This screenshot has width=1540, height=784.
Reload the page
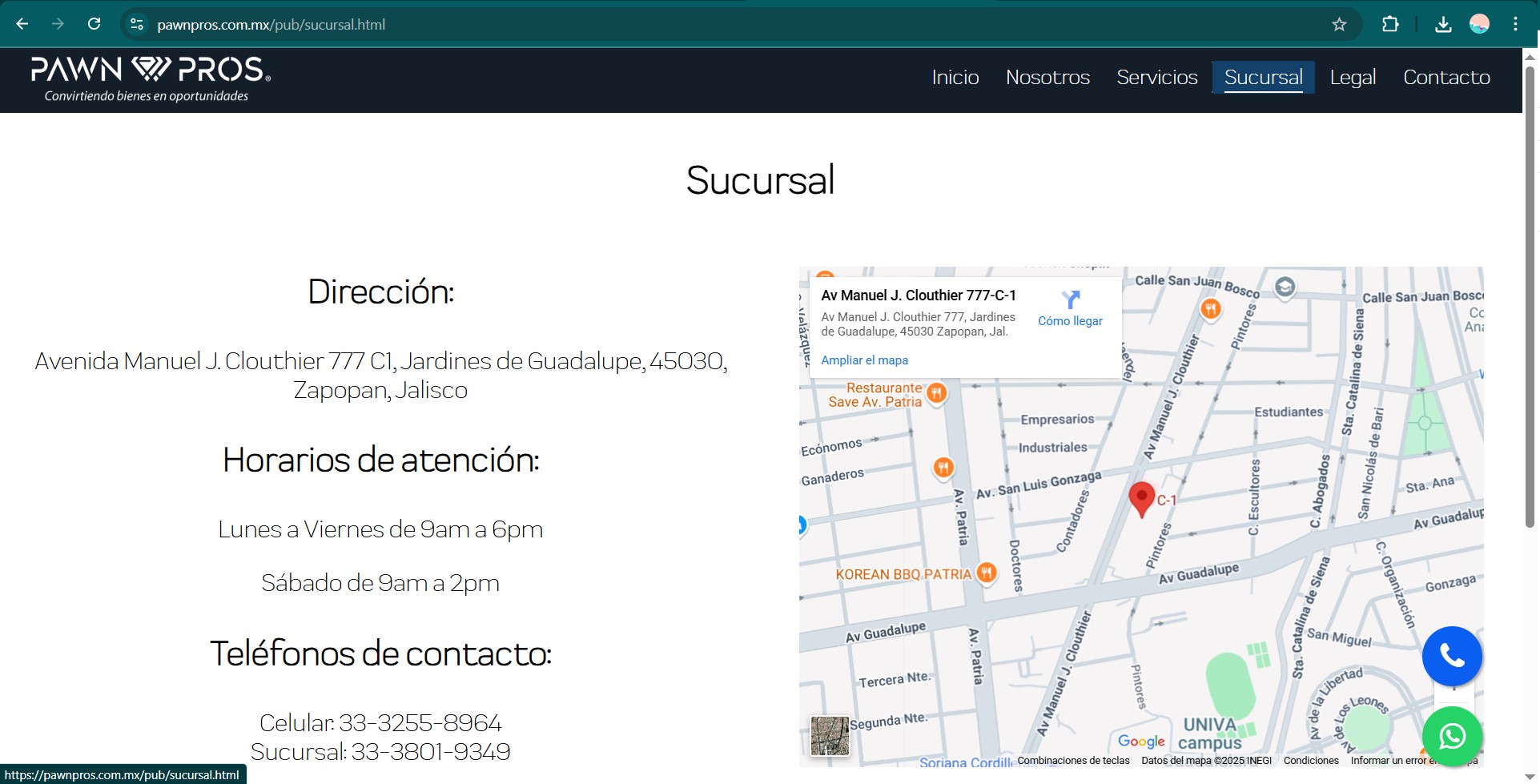[x=94, y=24]
